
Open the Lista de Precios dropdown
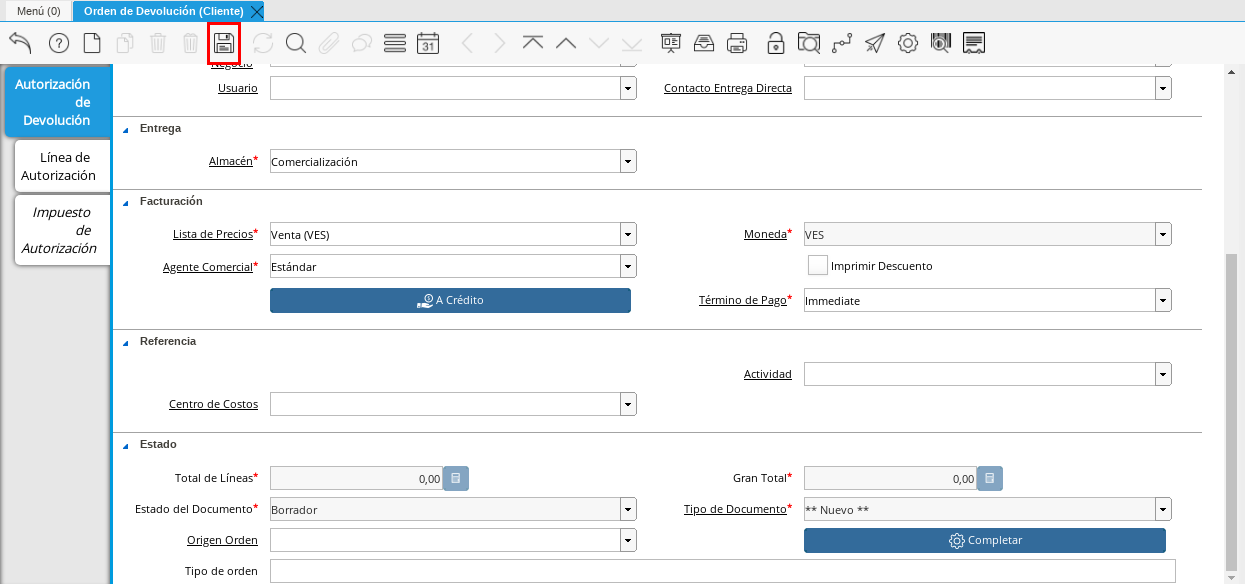click(628, 235)
